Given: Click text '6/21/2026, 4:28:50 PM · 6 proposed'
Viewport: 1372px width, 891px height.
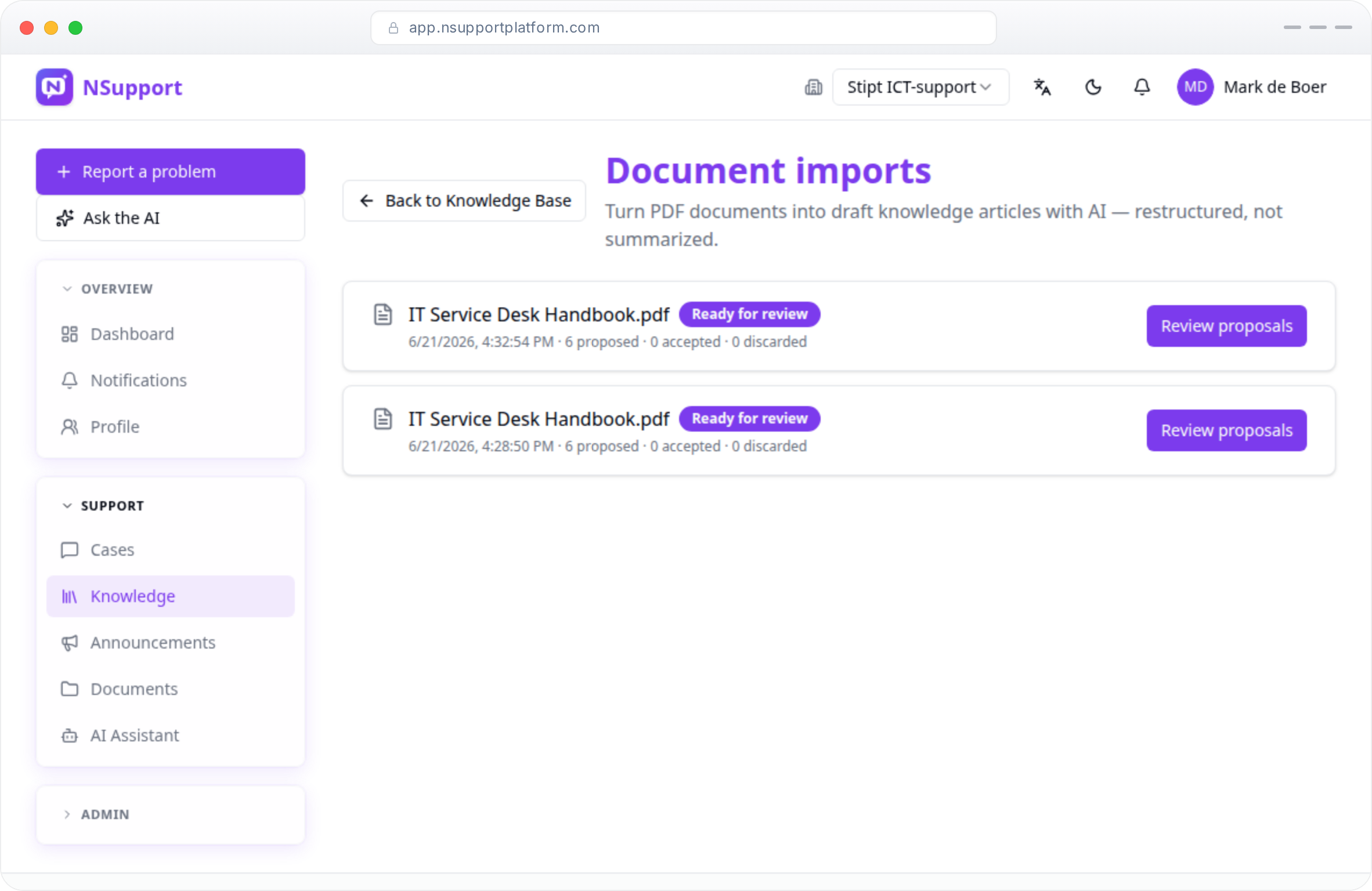Looking at the screenshot, I should tap(523, 447).
